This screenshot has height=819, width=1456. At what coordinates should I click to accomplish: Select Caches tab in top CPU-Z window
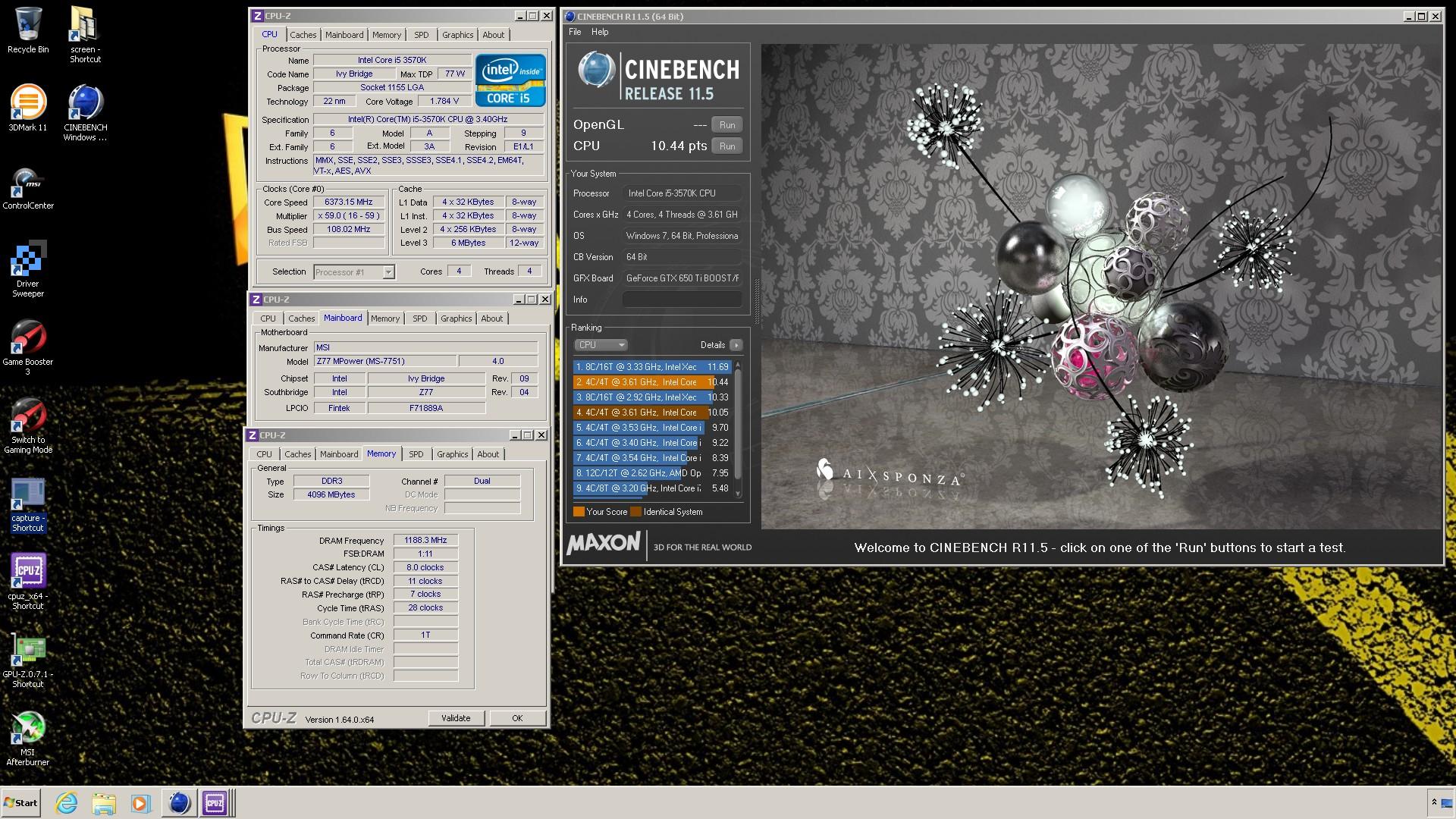[x=303, y=35]
